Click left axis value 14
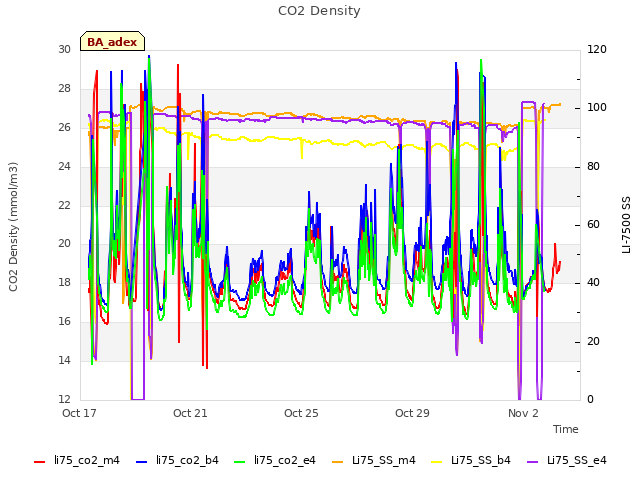The image size is (640, 480). pyautogui.click(x=64, y=360)
